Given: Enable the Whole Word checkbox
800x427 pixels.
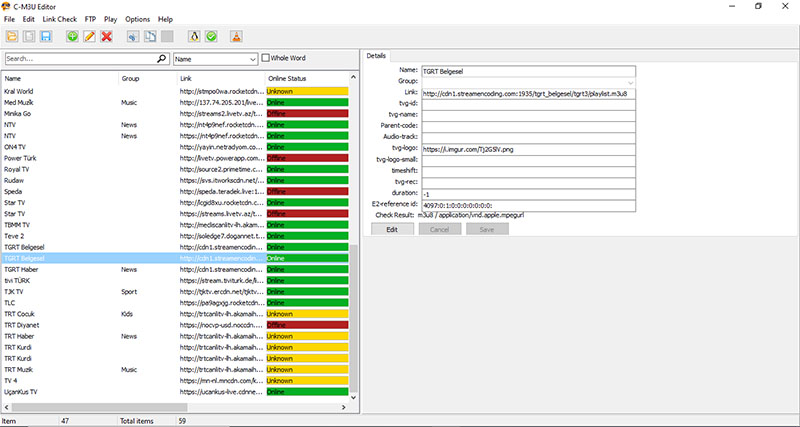Looking at the screenshot, I should 265,58.
